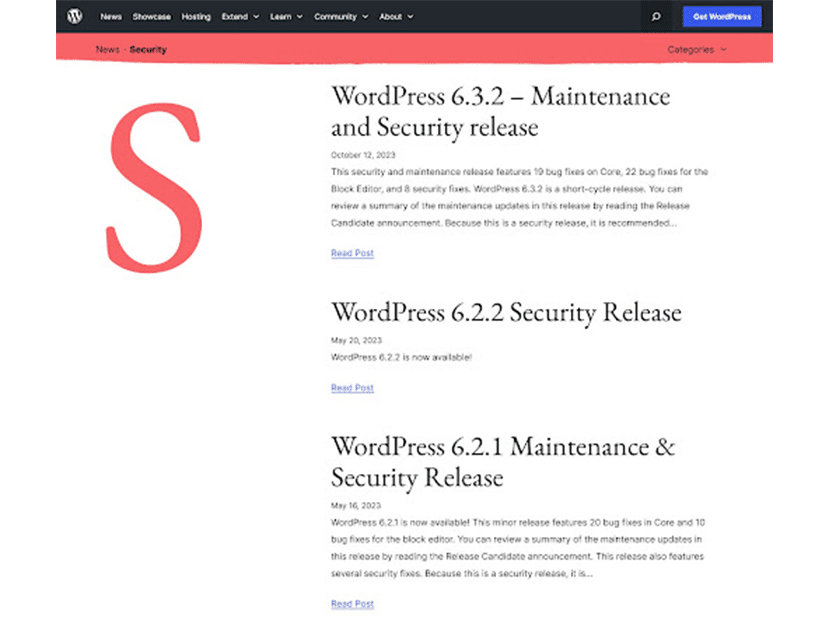The height and width of the screenshot is (627, 817).
Task: Open the Categories dropdown
Action: coord(696,49)
